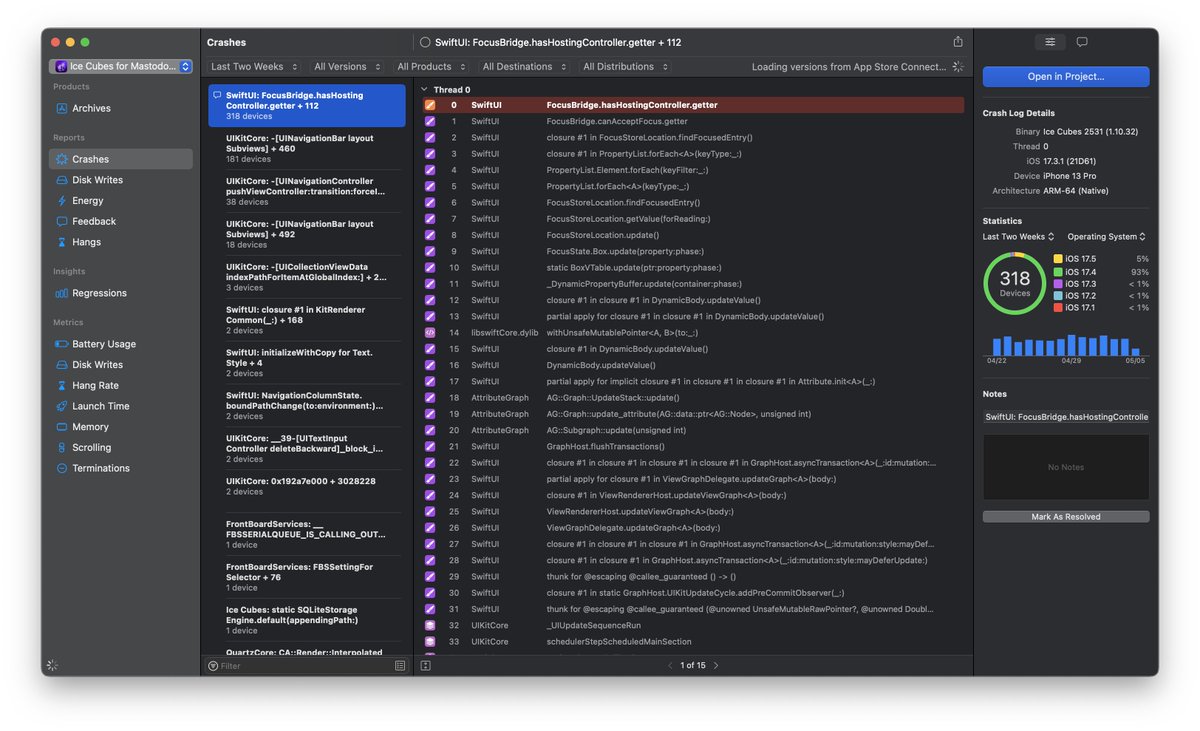Open the All Distributions filter
Image resolution: width=1200 pixels, height=731 pixels.
625,67
